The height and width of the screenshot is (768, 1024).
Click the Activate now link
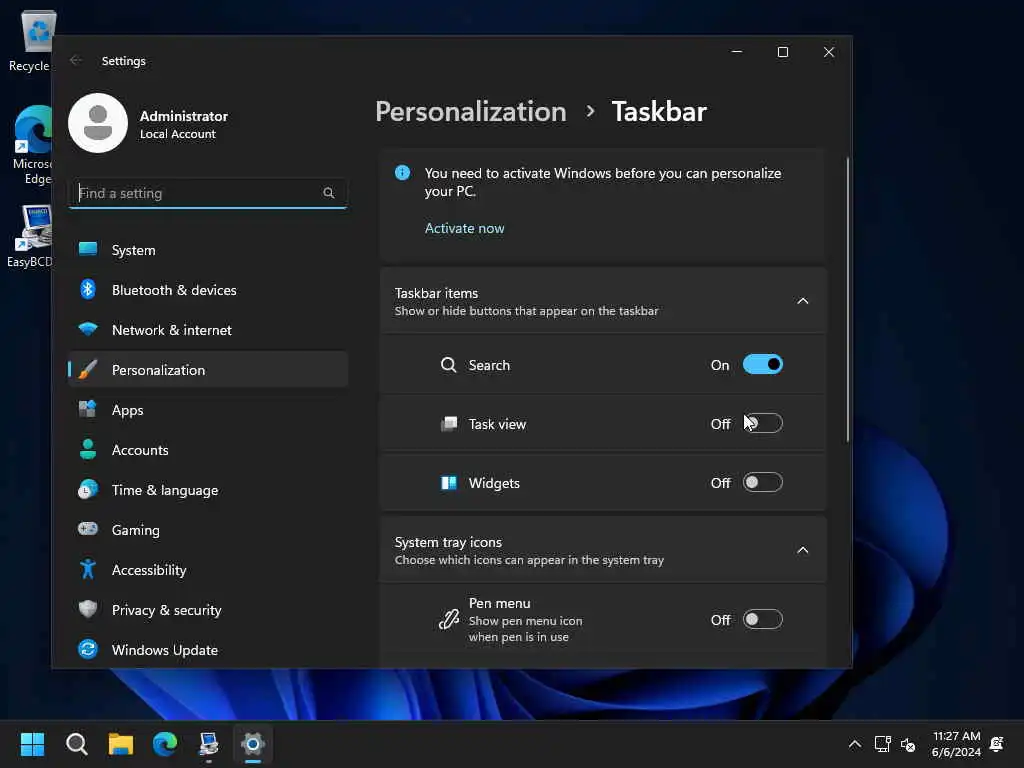[464, 228]
